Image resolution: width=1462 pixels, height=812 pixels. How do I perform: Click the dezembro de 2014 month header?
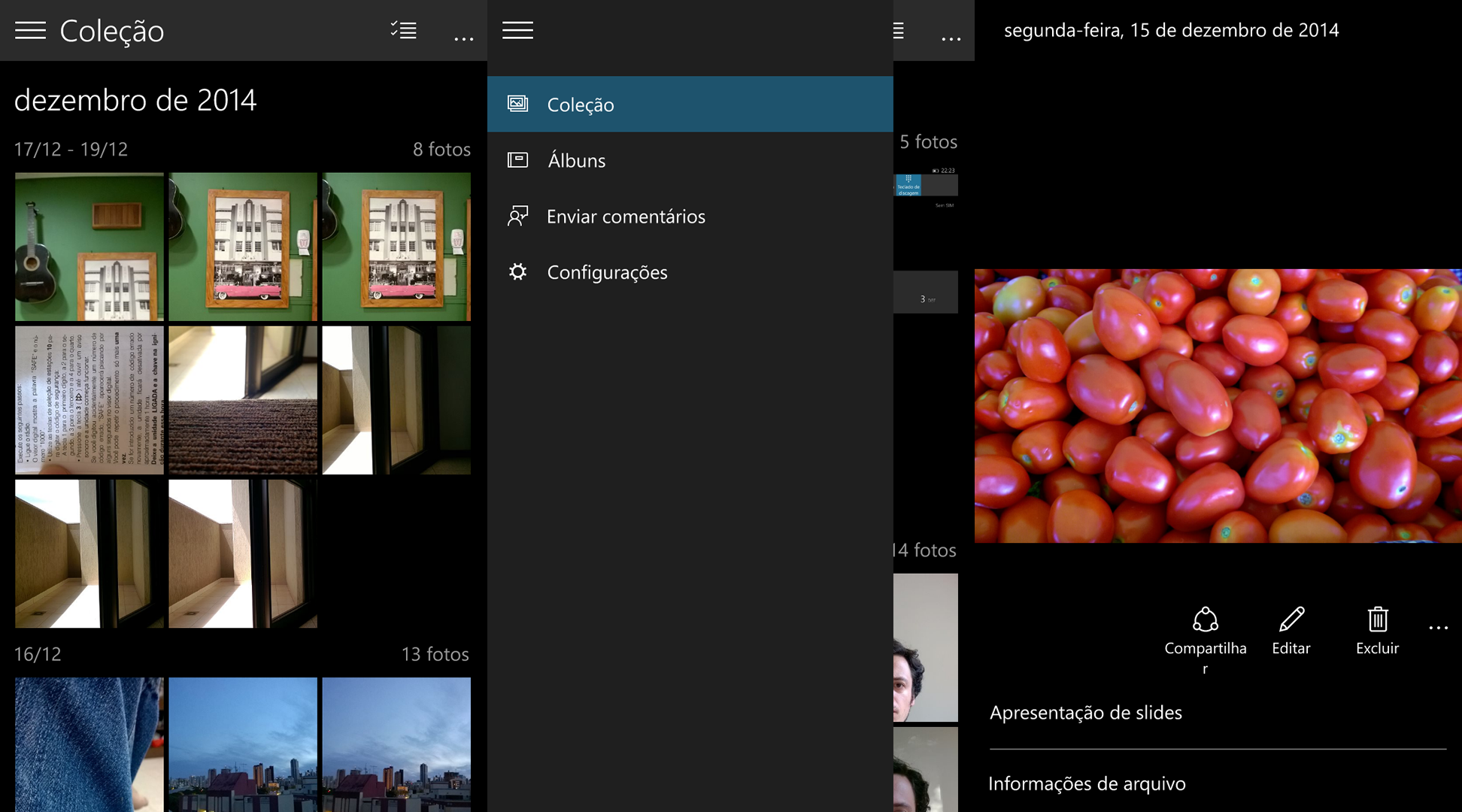[x=135, y=100]
